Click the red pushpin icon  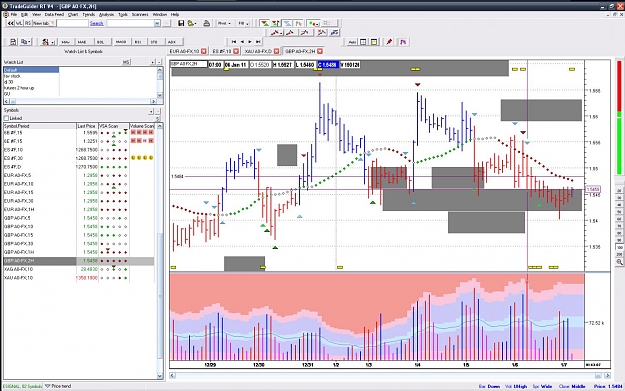pos(389,42)
